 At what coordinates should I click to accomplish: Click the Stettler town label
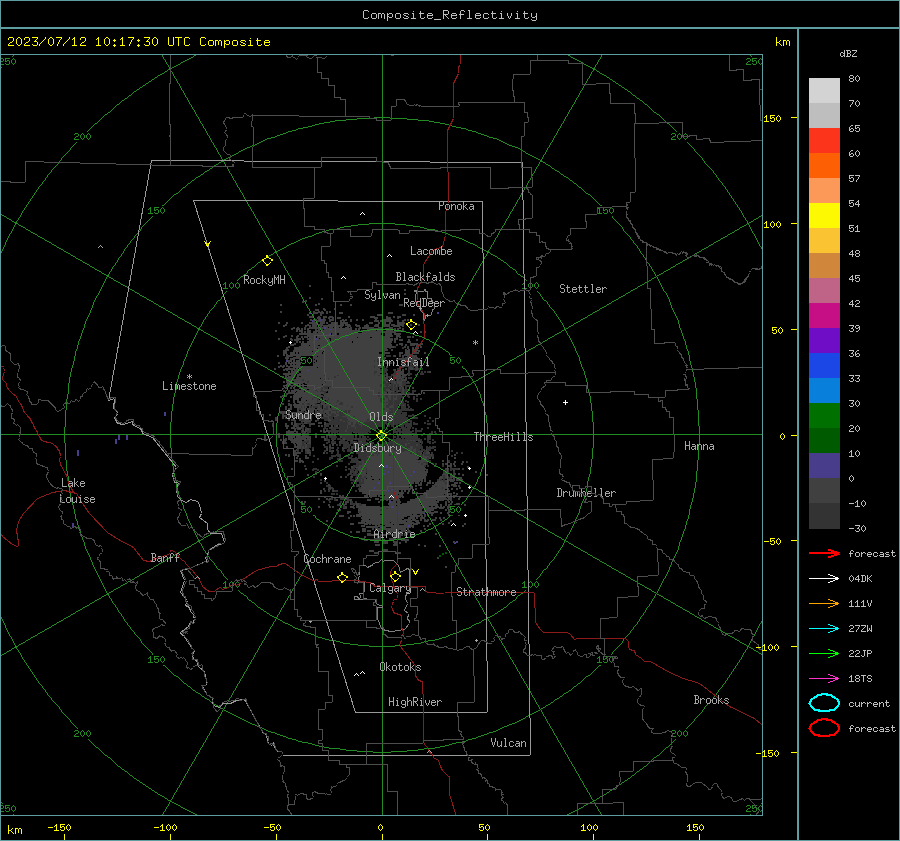(x=583, y=289)
